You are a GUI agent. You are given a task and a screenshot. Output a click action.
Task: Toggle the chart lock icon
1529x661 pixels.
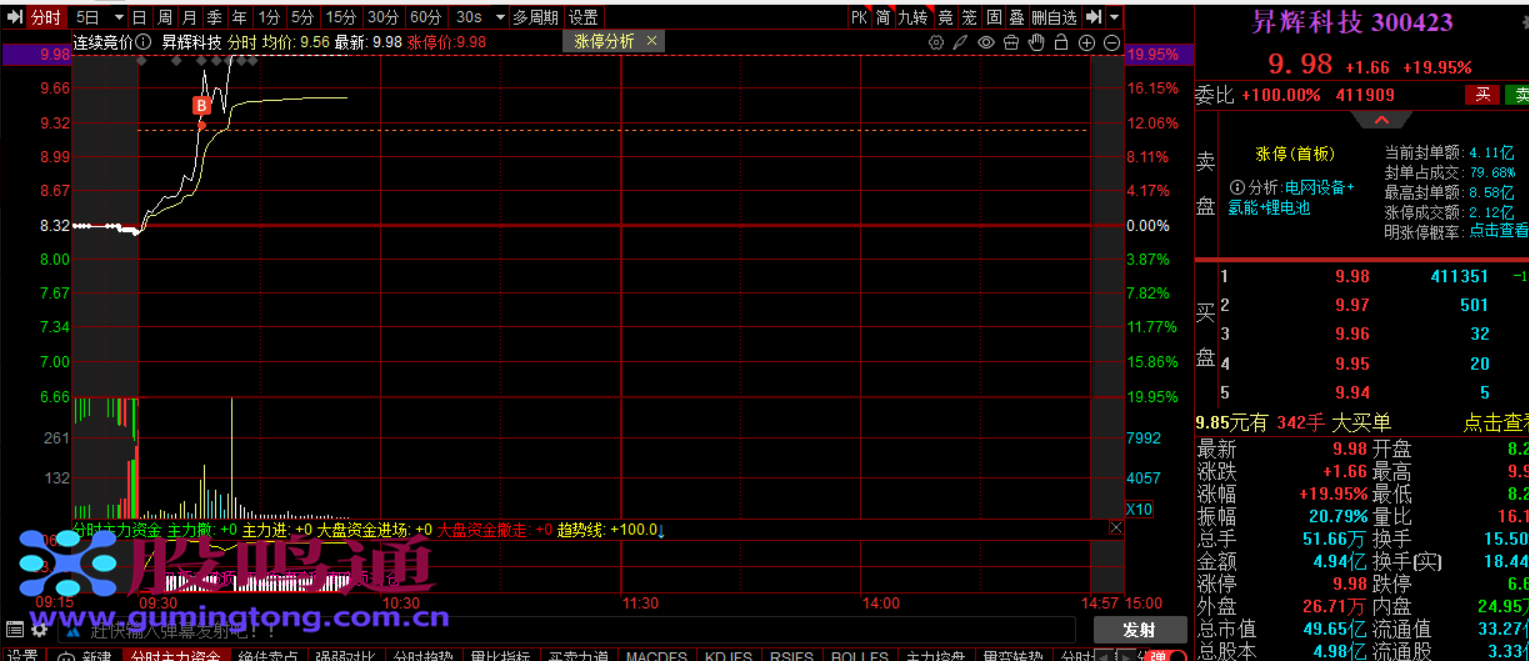1061,42
